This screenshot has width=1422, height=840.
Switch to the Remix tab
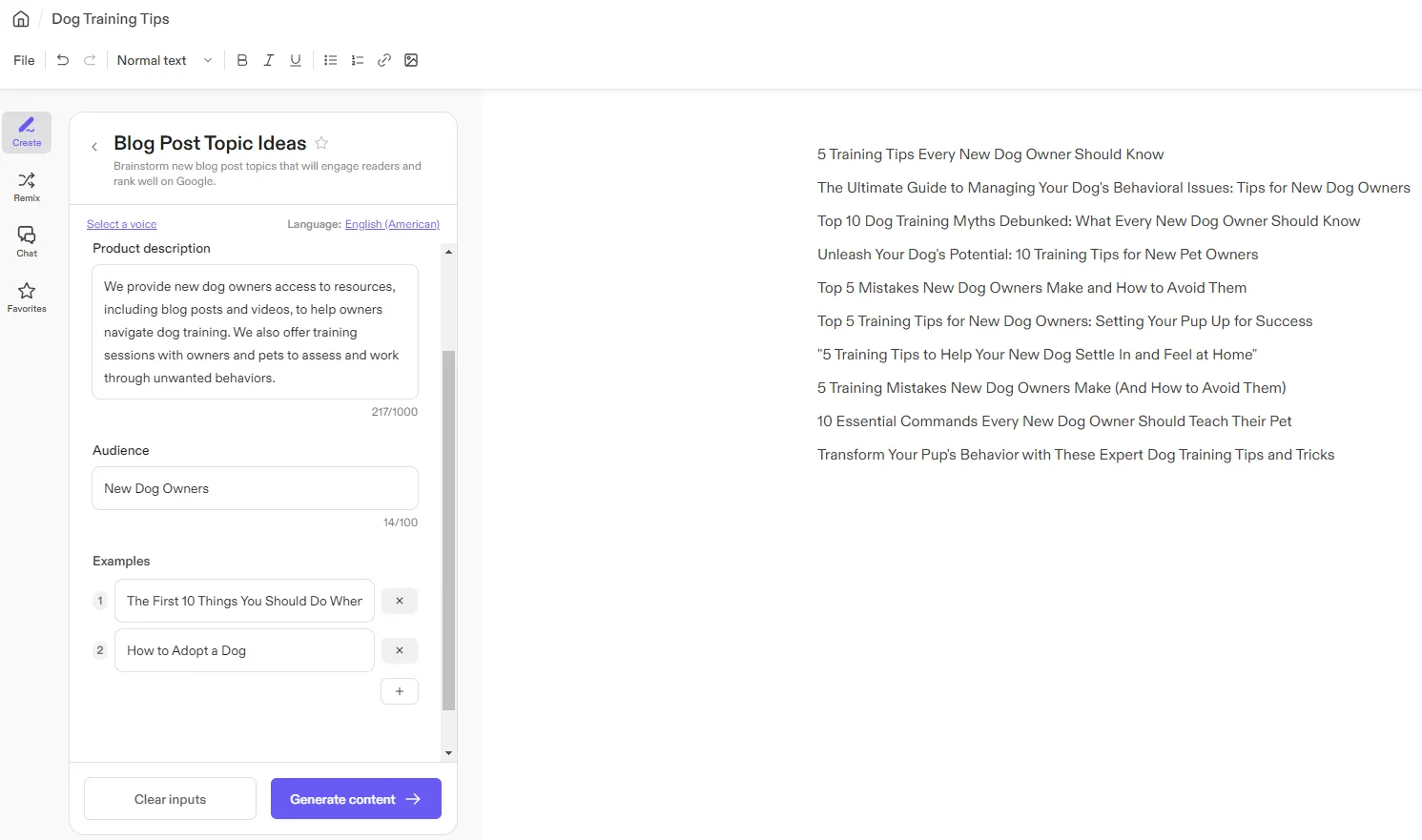[x=27, y=187]
